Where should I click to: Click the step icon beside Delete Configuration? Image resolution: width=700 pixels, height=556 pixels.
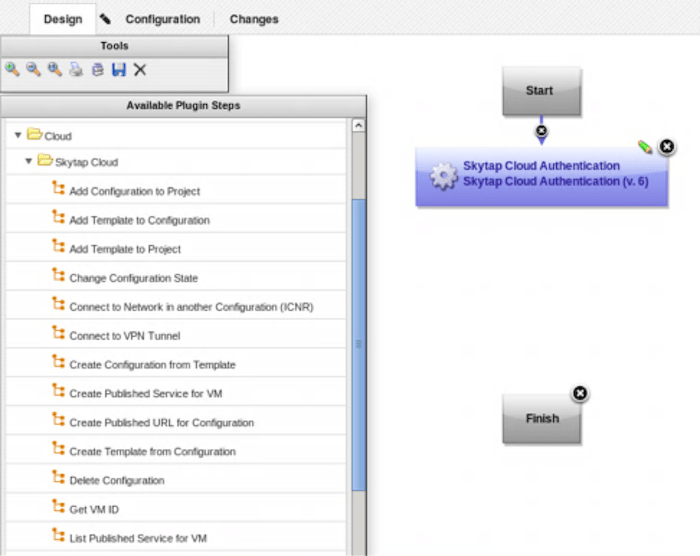[x=58, y=477]
